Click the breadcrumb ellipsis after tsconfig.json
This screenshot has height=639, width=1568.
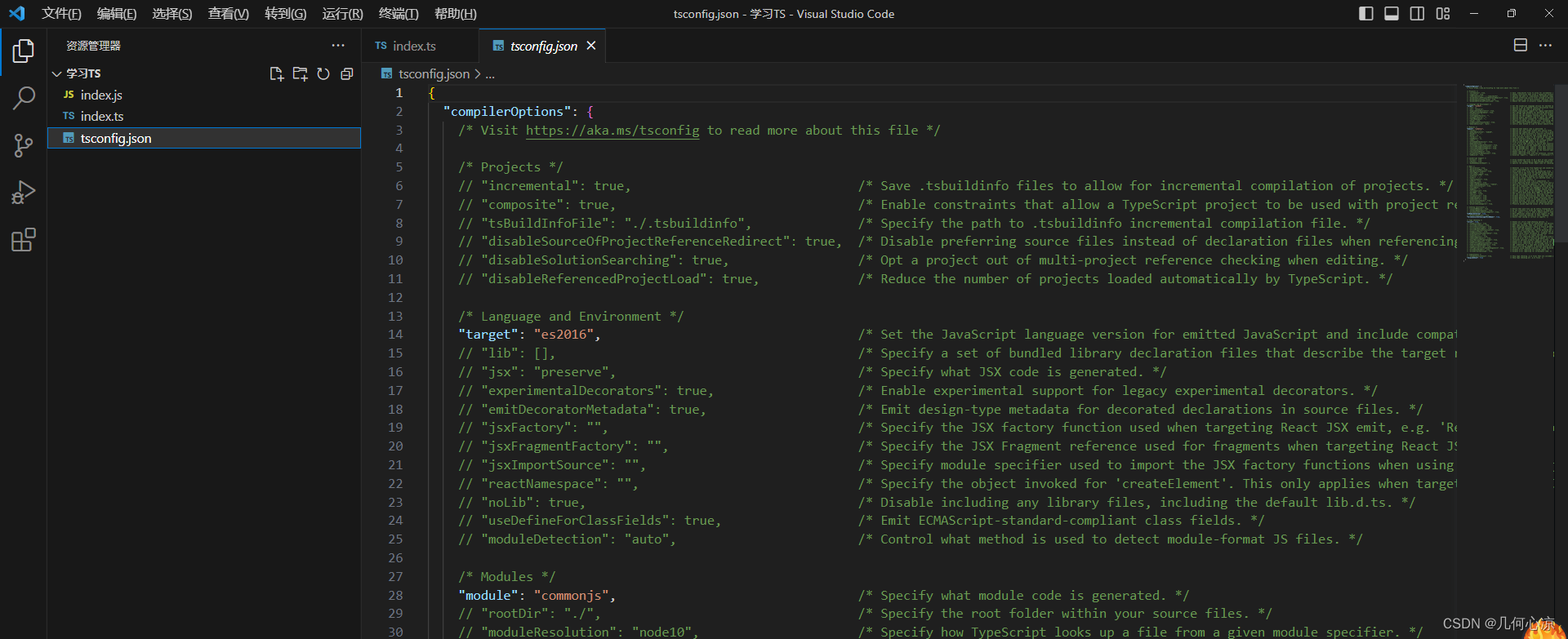[x=490, y=74]
